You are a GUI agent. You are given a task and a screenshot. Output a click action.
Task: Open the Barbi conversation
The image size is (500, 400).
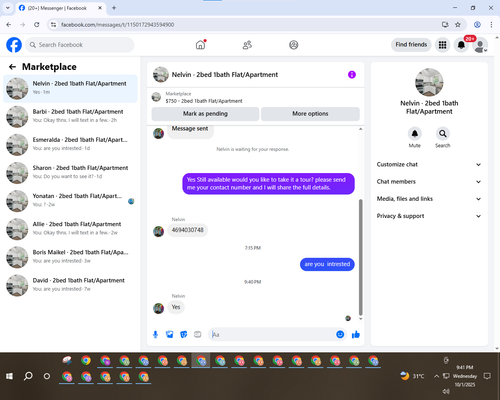(x=70, y=117)
